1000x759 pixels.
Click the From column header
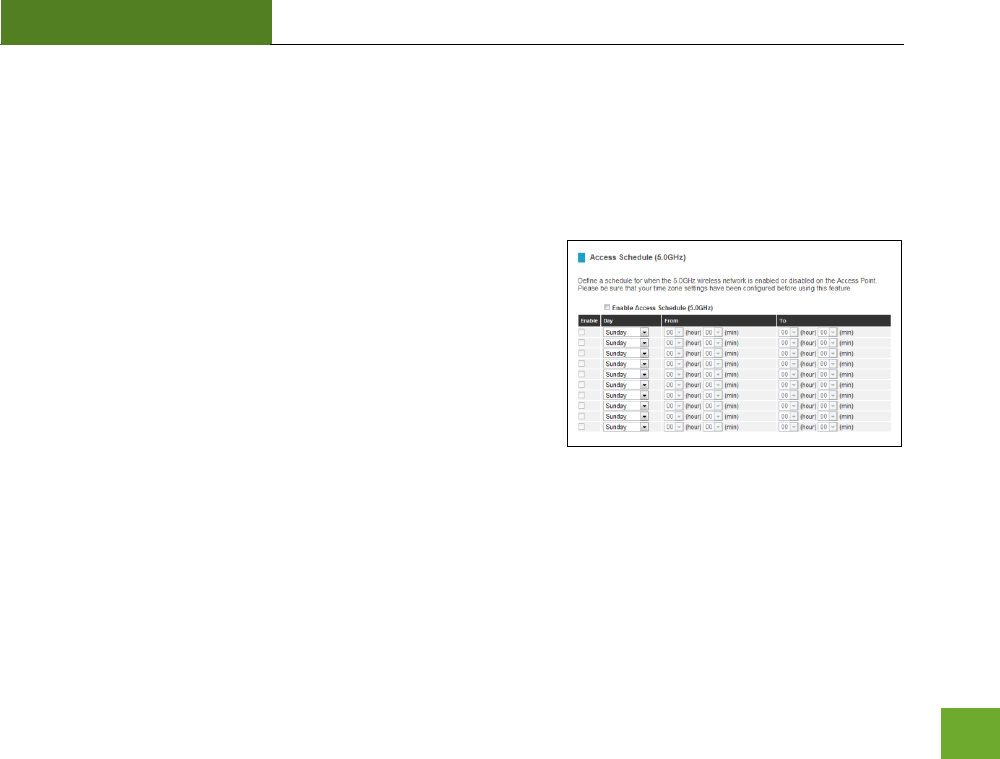point(719,321)
